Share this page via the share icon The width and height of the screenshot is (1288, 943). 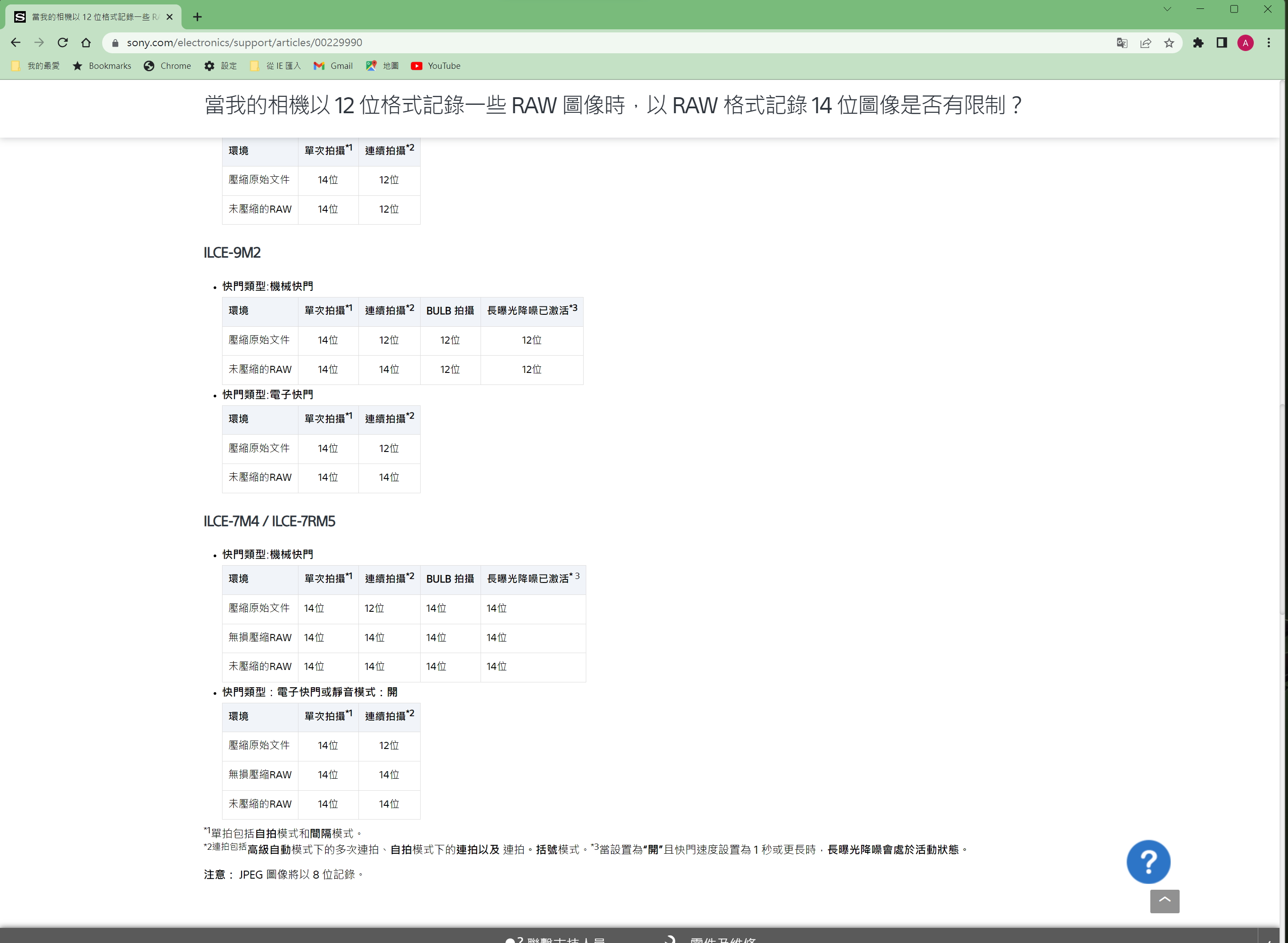coord(1145,43)
